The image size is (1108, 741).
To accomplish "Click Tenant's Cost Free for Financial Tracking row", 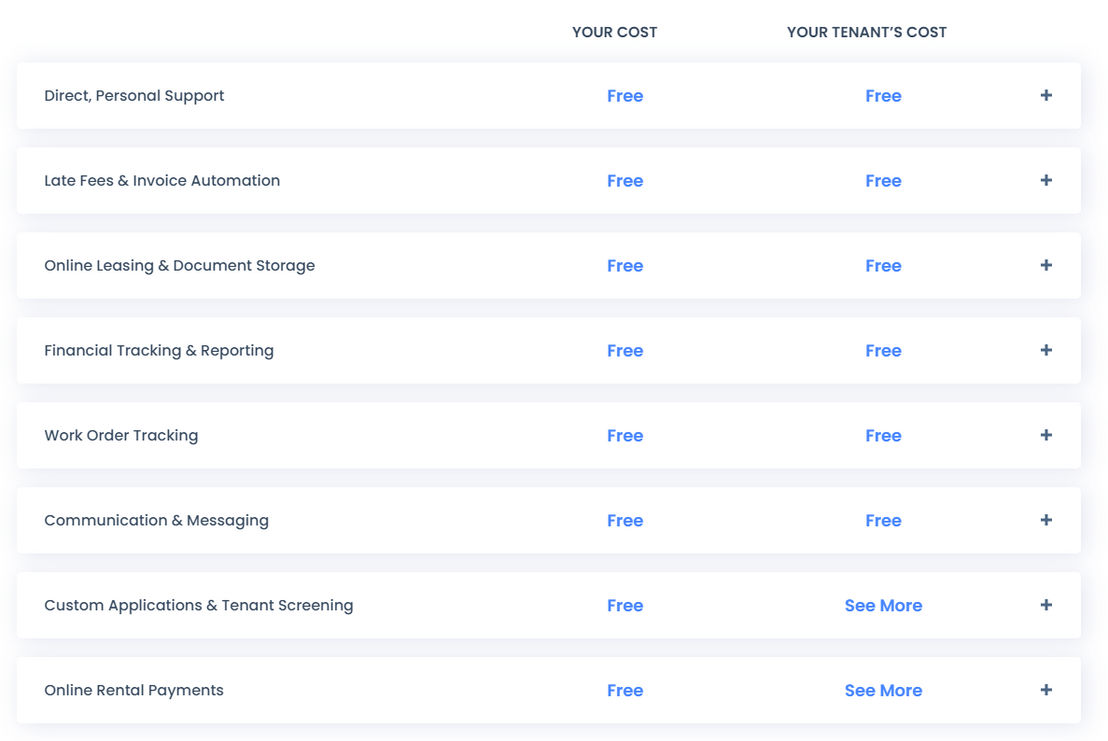I will pos(883,350).
